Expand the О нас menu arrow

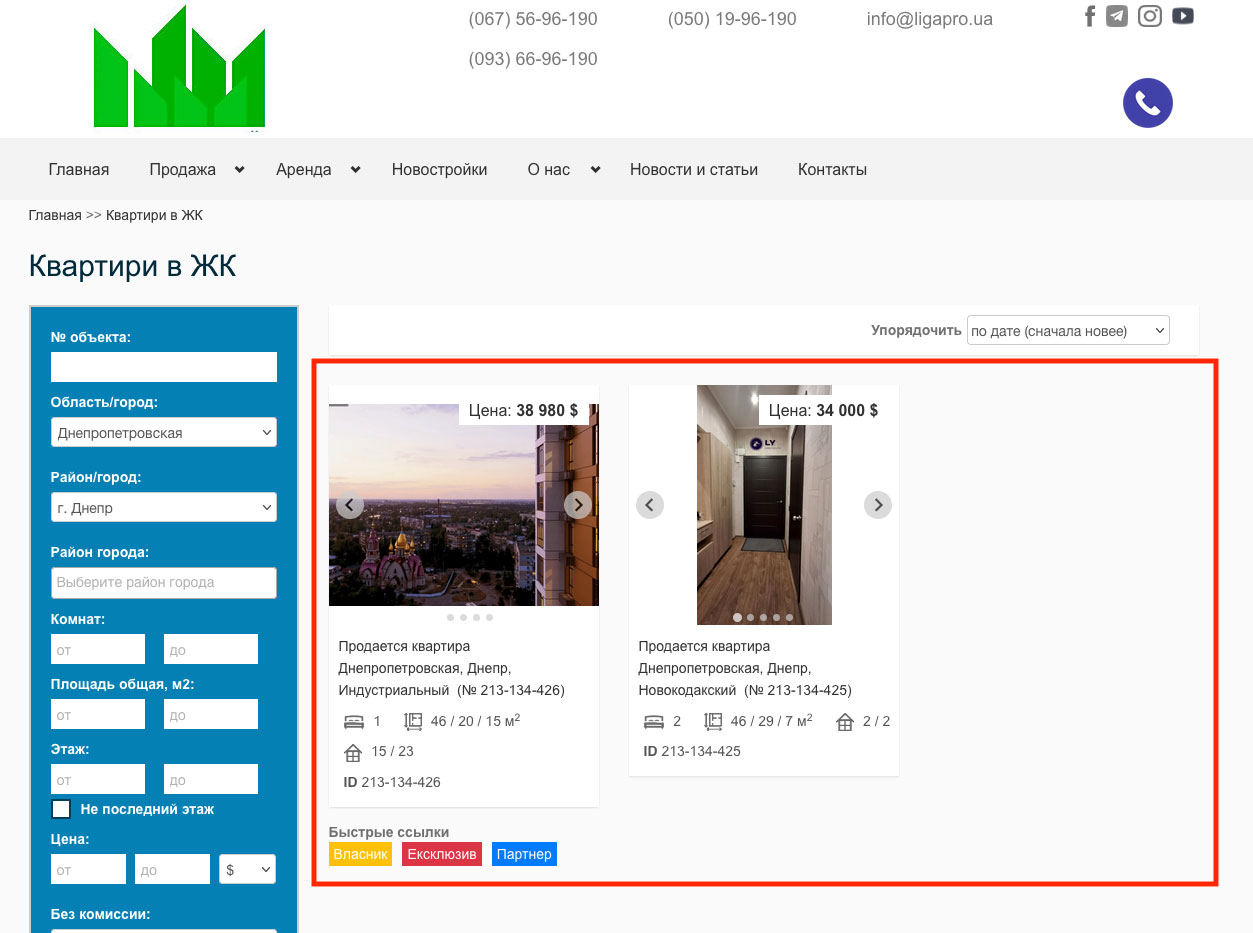[x=595, y=170]
